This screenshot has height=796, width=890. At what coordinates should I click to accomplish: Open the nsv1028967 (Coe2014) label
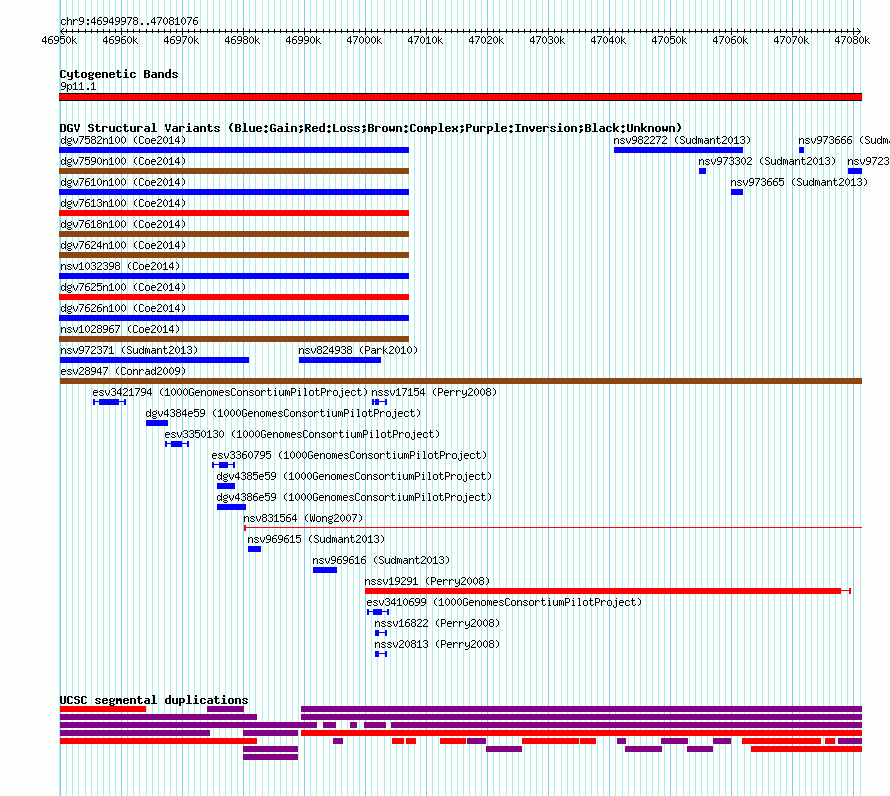pyautogui.click(x=120, y=329)
